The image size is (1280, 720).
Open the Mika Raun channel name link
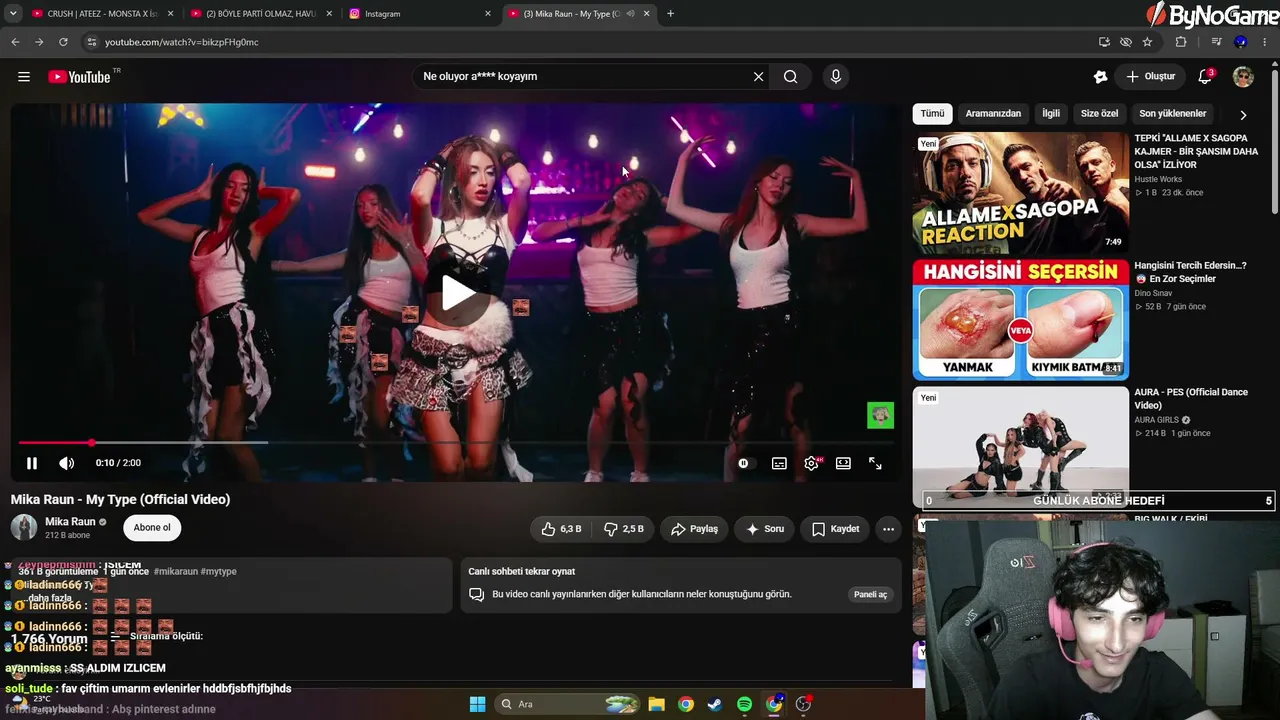pyautogui.click(x=70, y=522)
